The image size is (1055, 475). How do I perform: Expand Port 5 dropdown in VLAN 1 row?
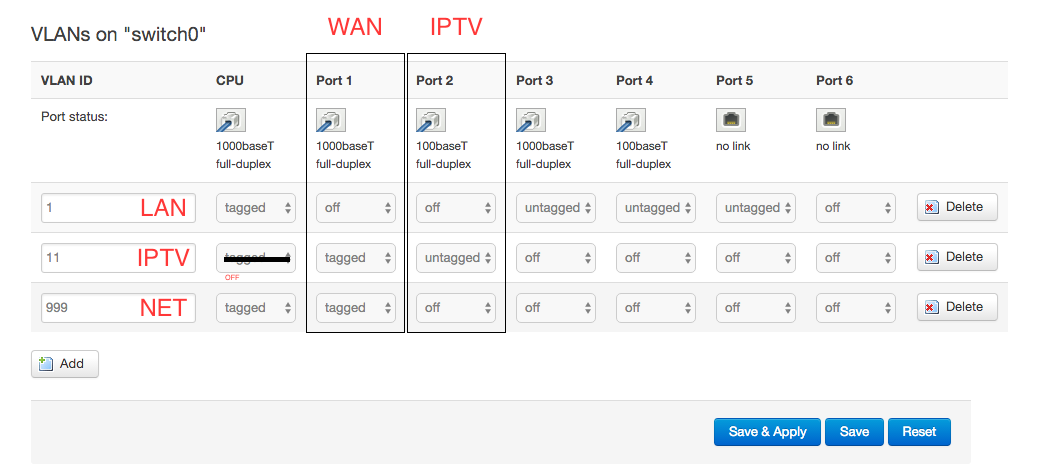coord(756,208)
